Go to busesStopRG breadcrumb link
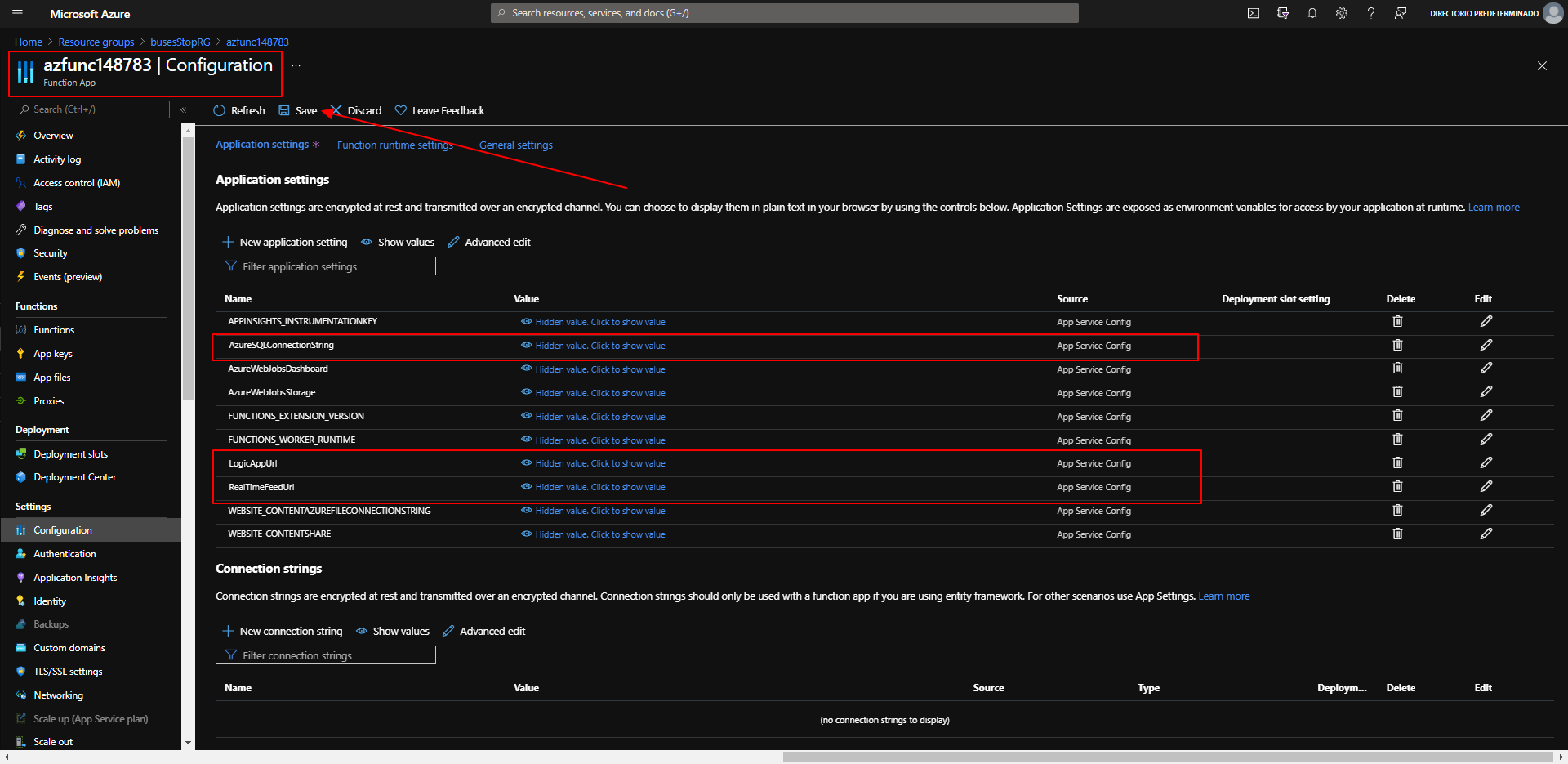 click(180, 42)
